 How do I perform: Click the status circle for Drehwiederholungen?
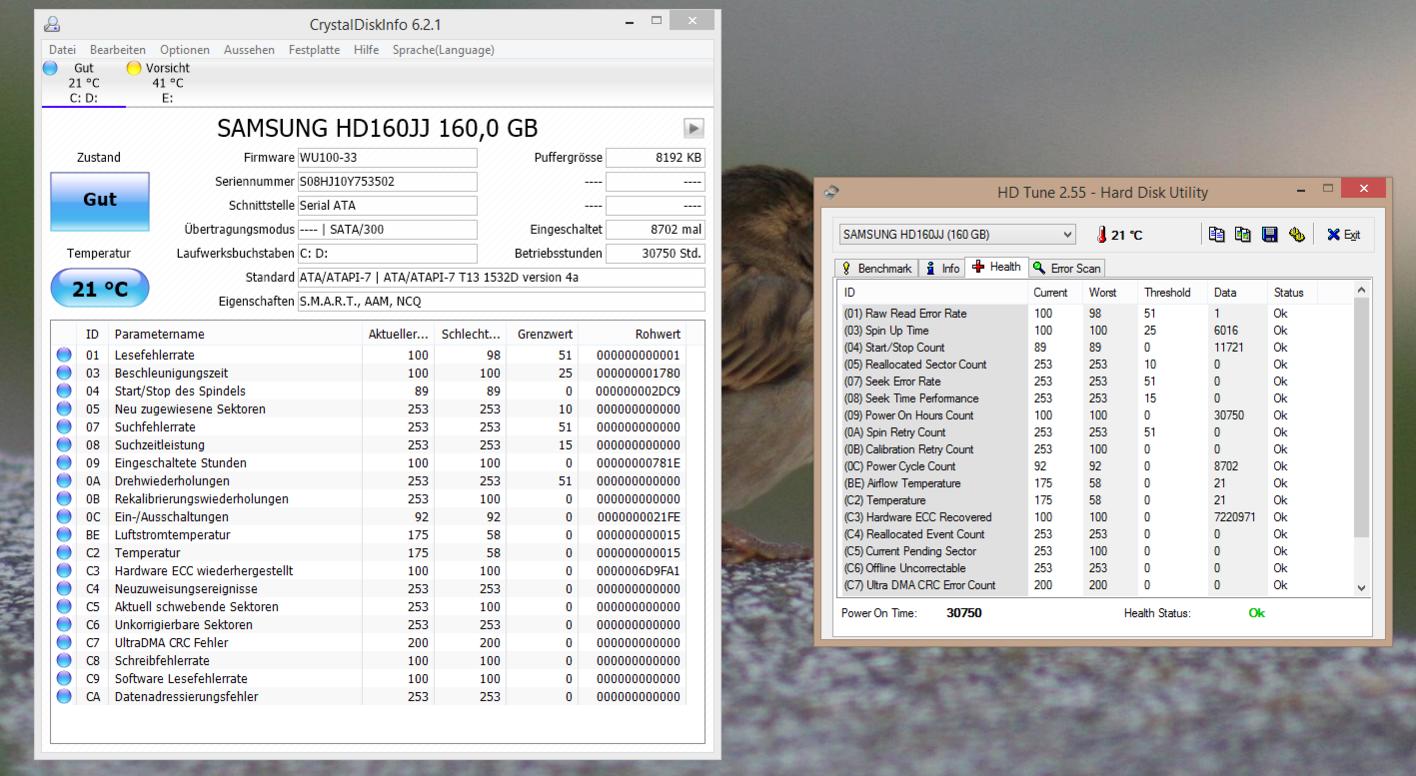tap(64, 481)
